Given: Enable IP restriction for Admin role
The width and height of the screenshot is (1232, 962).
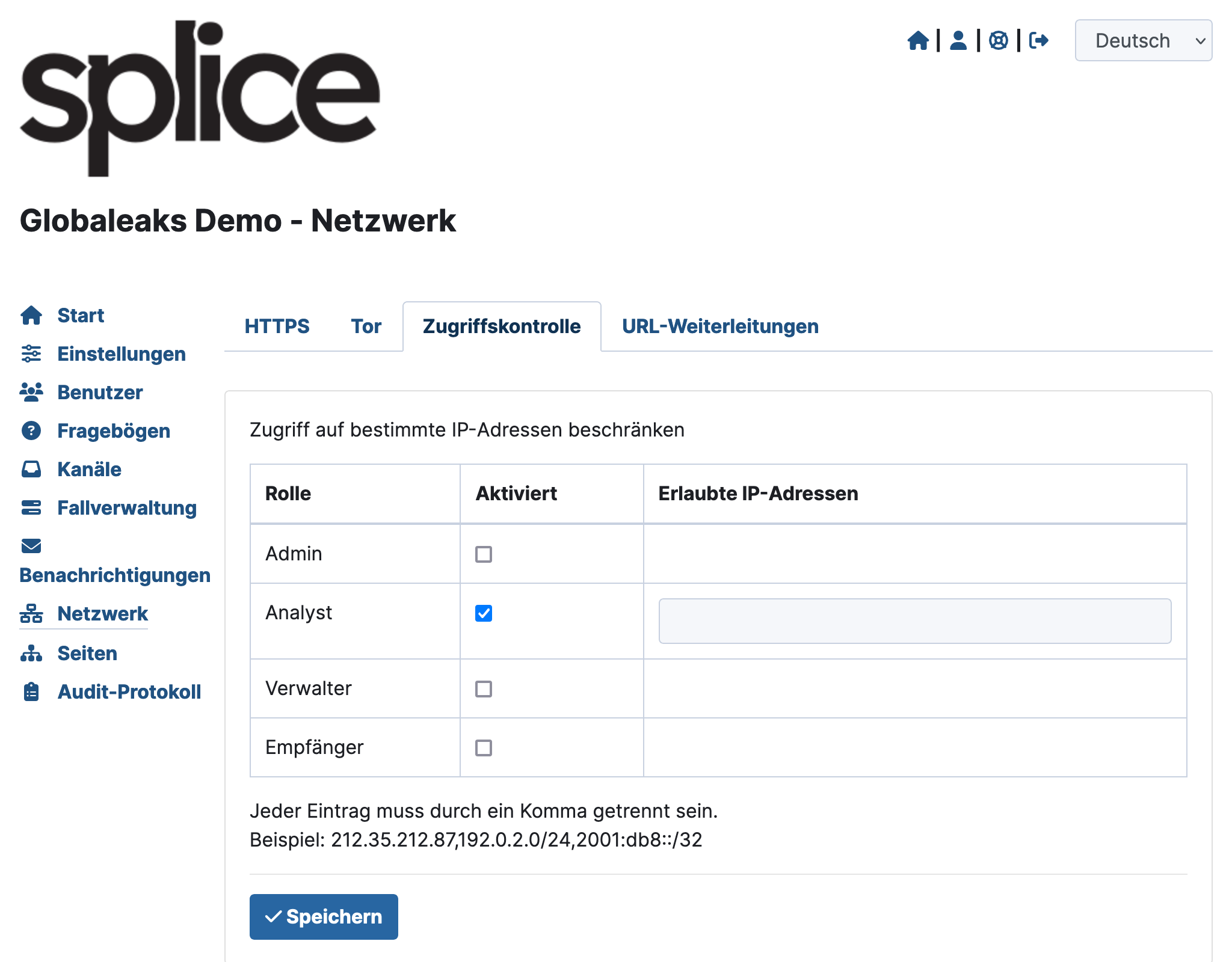Looking at the screenshot, I should pyautogui.click(x=484, y=554).
